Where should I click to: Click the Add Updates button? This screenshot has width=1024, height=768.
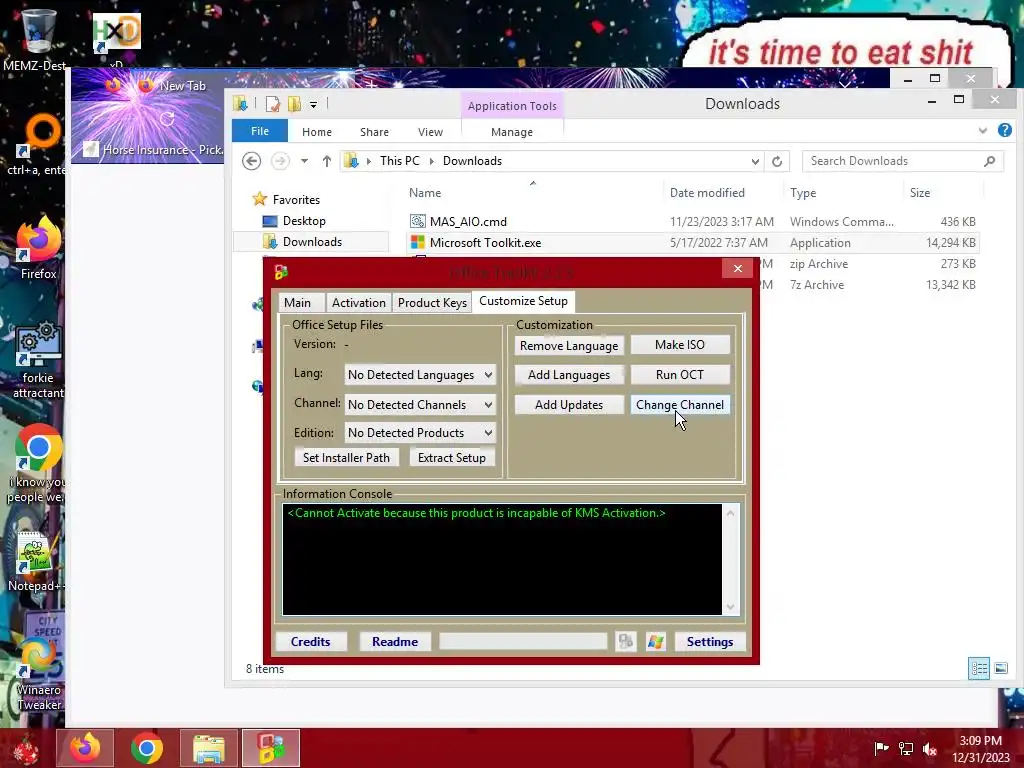pyautogui.click(x=569, y=405)
